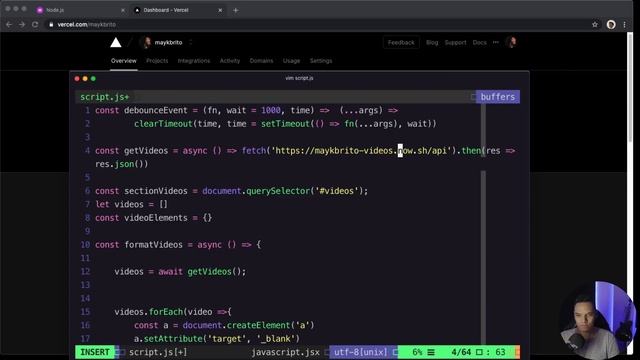
Task: Click the Feedback button
Action: [401, 42]
